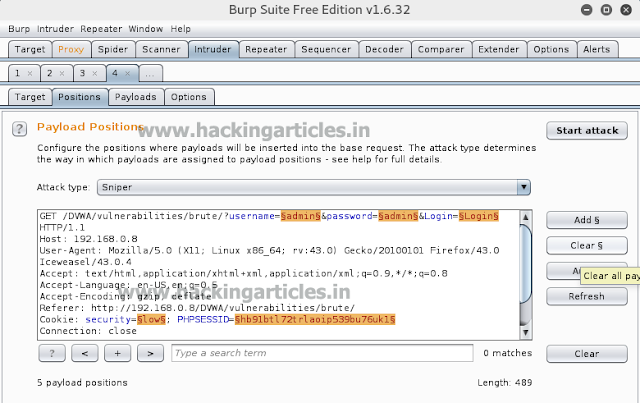
Task: Select Intruder attack tab 3
Action: (x=82, y=73)
